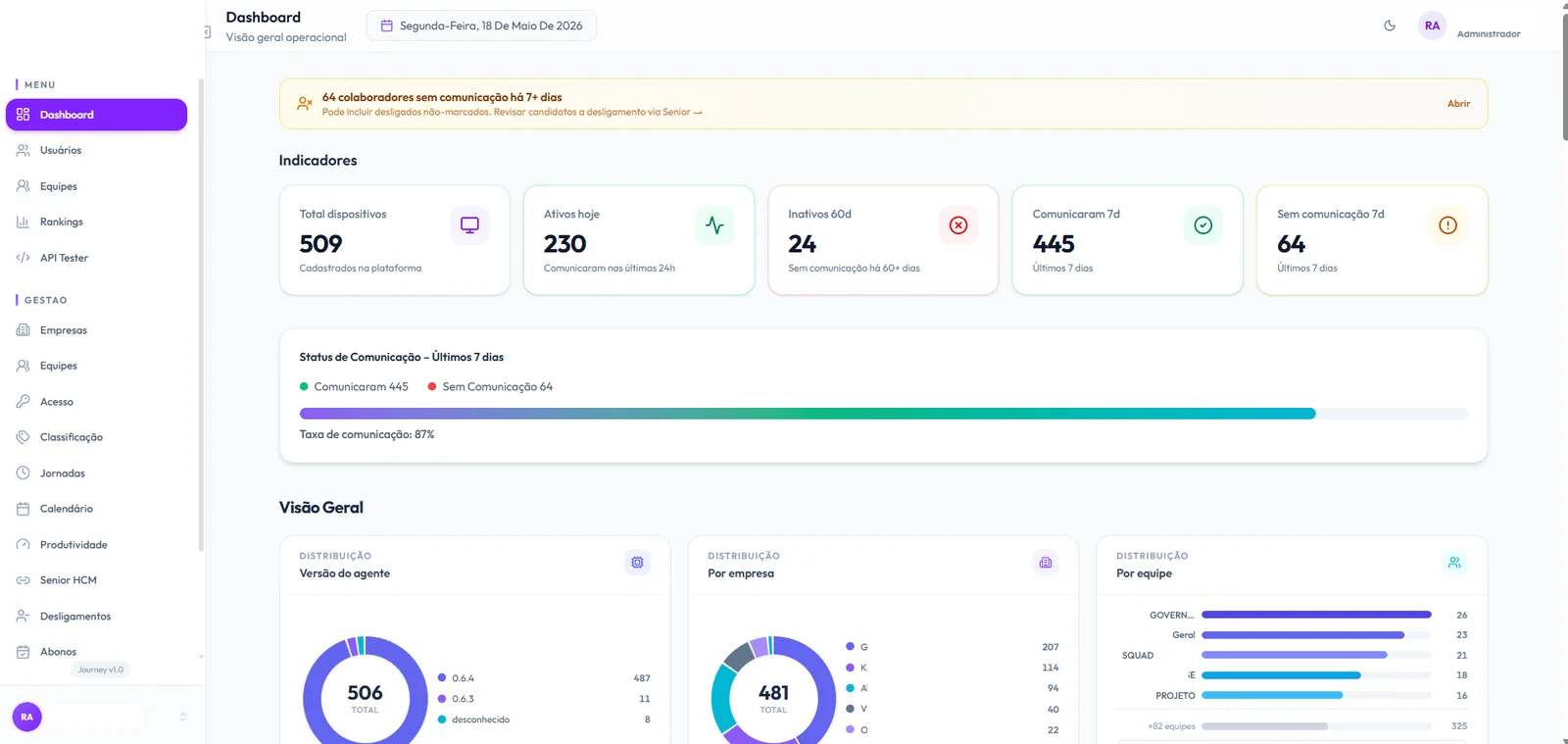1568x744 pixels.
Task: Select the warning icon on Sem comunicação 7d
Action: pyautogui.click(x=1447, y=225)
